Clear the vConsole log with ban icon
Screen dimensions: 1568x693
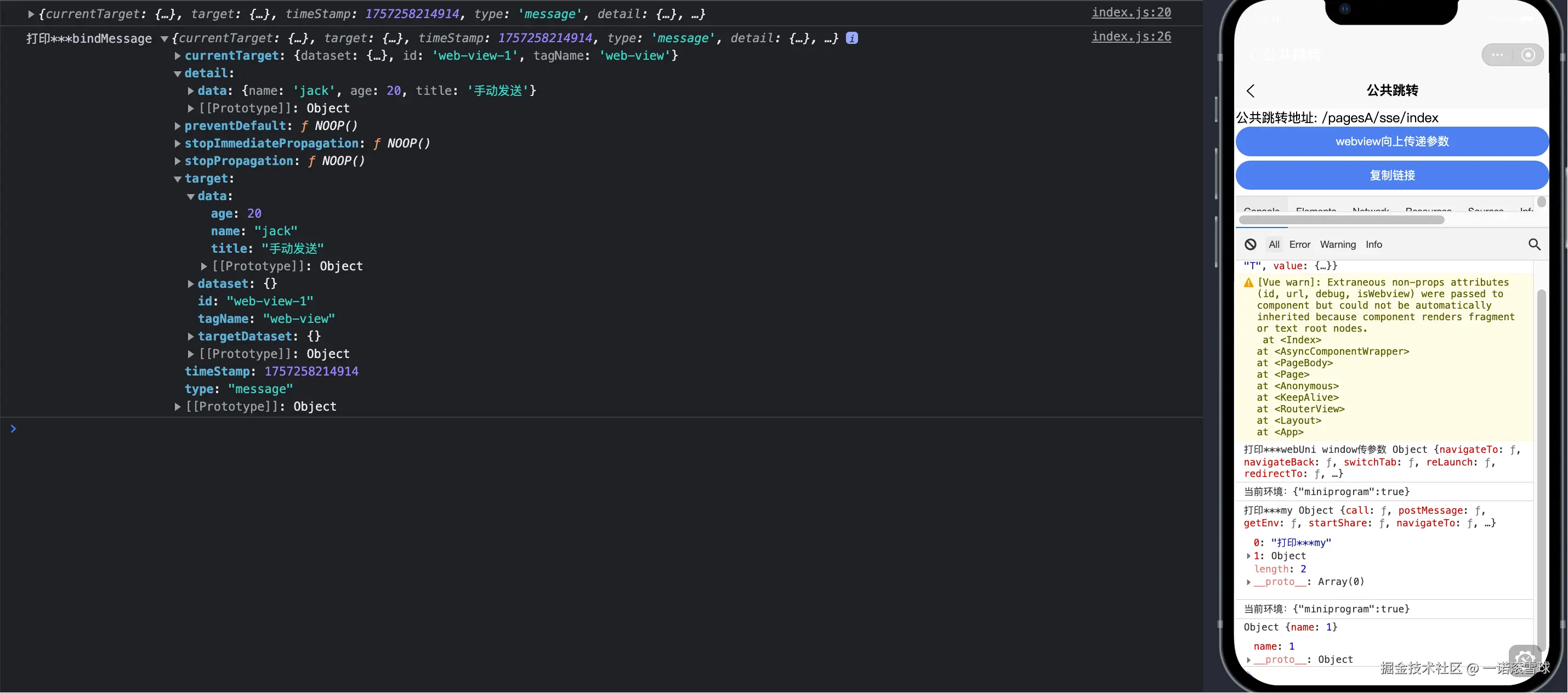coord(1250,244)
